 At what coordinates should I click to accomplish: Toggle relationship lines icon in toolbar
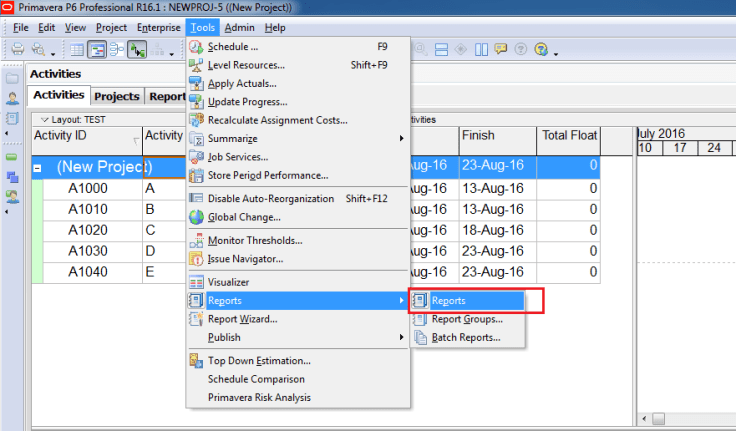click(137, 49)
